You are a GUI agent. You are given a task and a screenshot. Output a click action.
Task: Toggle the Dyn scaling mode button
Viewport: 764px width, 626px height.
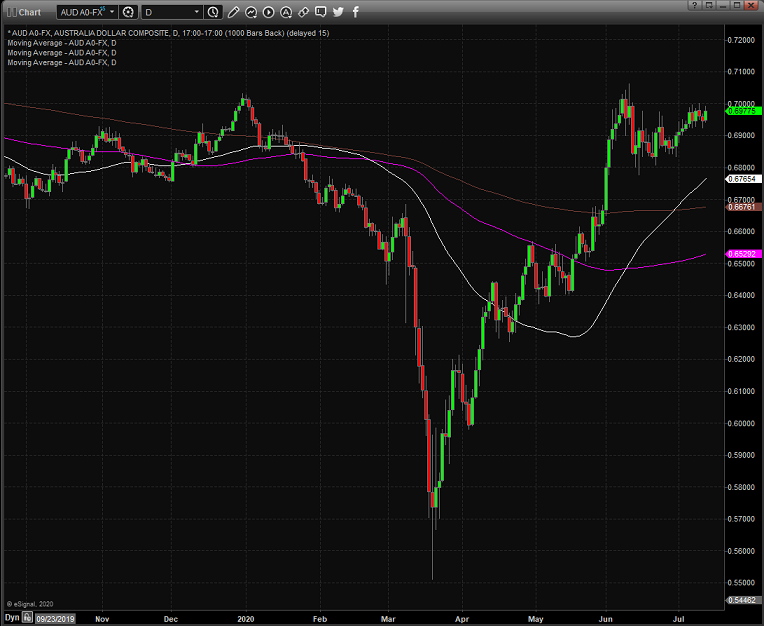click(11, 618)
